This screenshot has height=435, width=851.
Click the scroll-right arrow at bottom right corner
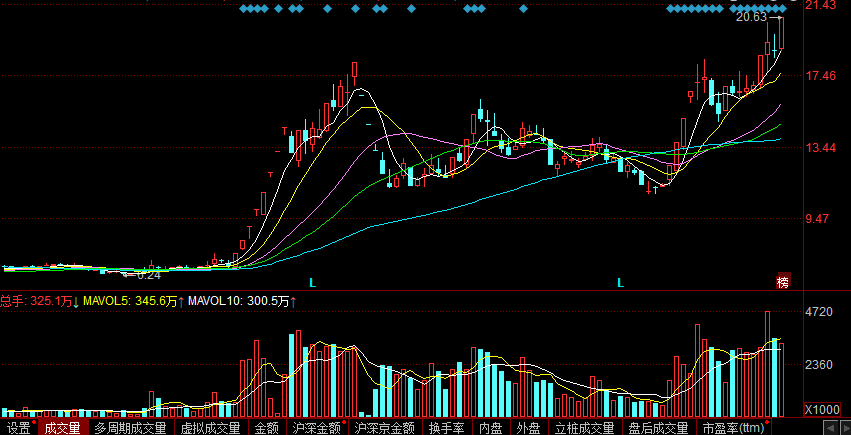tap(844, 427)
